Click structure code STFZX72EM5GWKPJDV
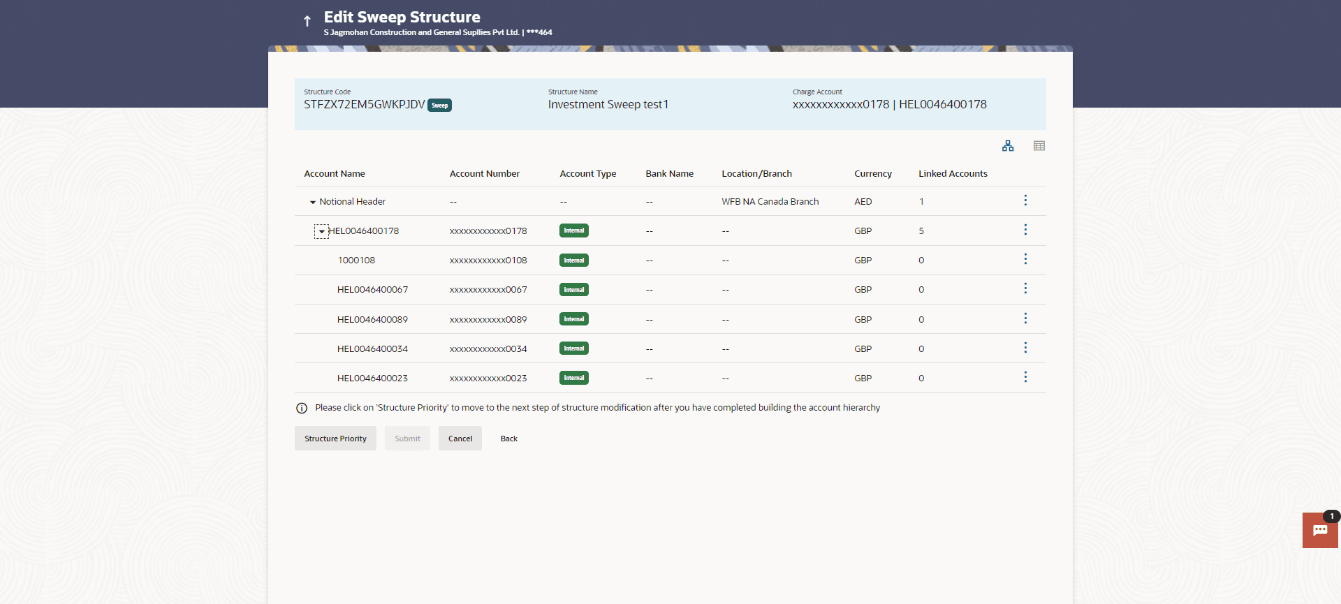Image resolution: width=1341 pixels, height=604 pixels. pos(364,104)
